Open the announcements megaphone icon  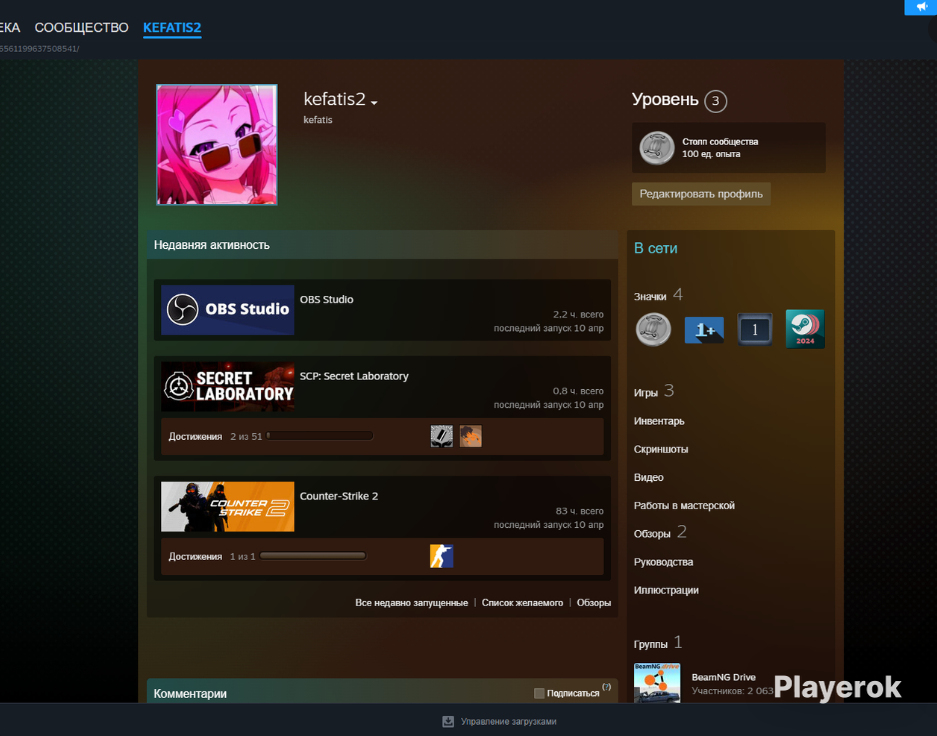click(x=921, y=7)
